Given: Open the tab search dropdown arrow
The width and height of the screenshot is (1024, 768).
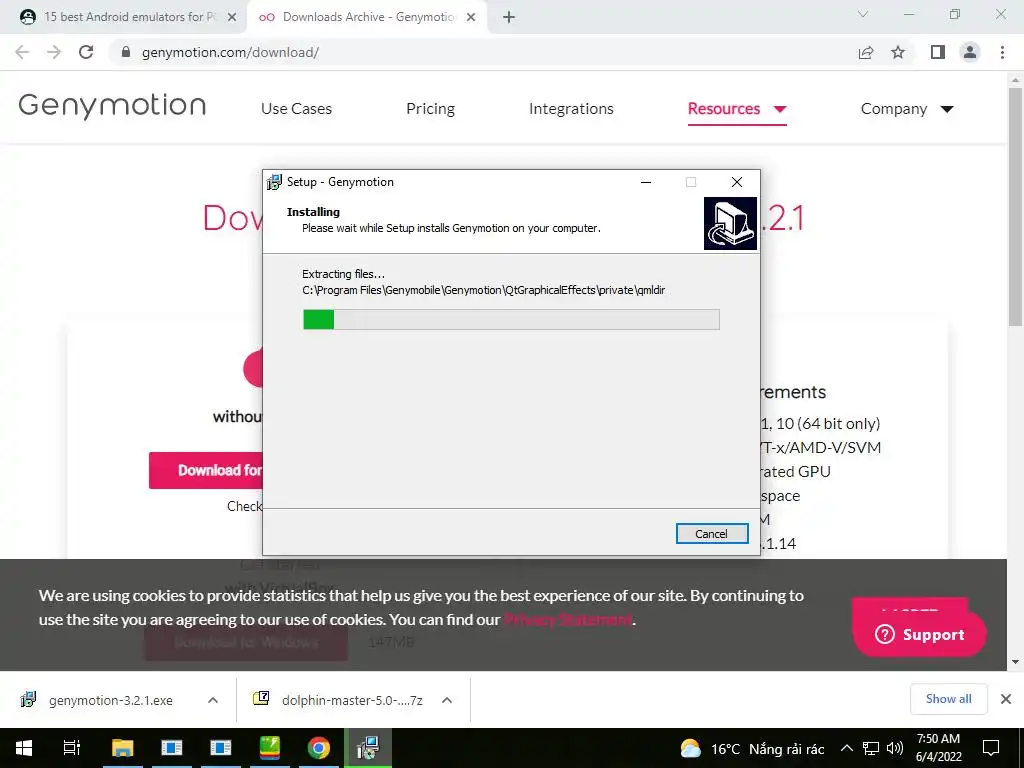Looking at the screenshot, I should point(863,14).
